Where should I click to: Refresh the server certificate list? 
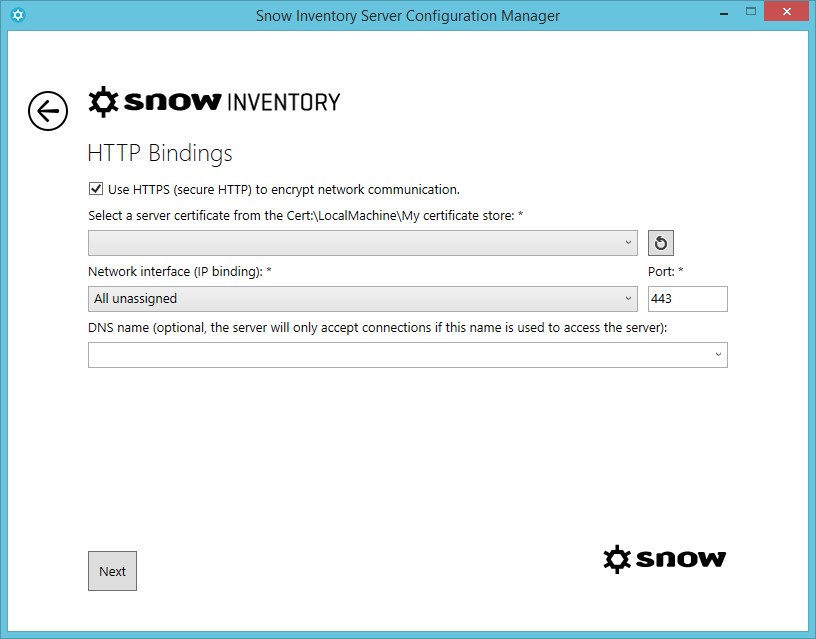pyautogui.click(x=661, y=243)
